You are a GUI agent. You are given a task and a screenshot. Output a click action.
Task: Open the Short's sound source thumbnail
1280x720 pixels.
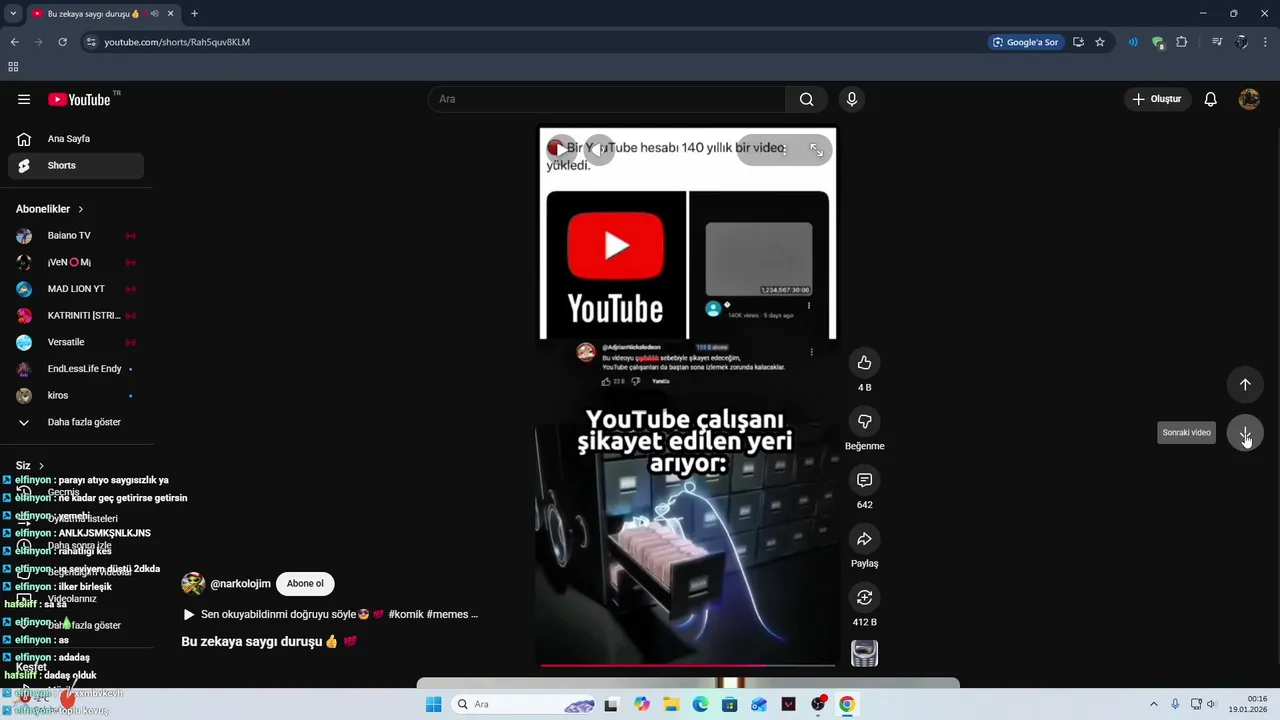864,654
